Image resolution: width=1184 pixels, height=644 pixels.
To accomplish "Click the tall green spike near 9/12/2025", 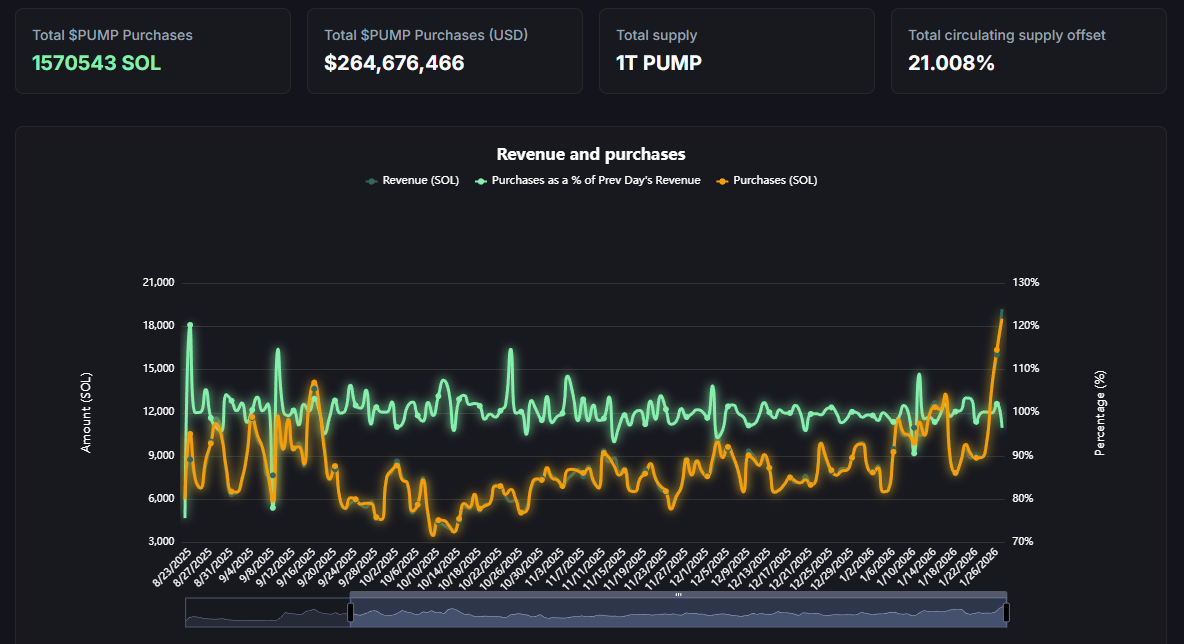I will 278,350.
